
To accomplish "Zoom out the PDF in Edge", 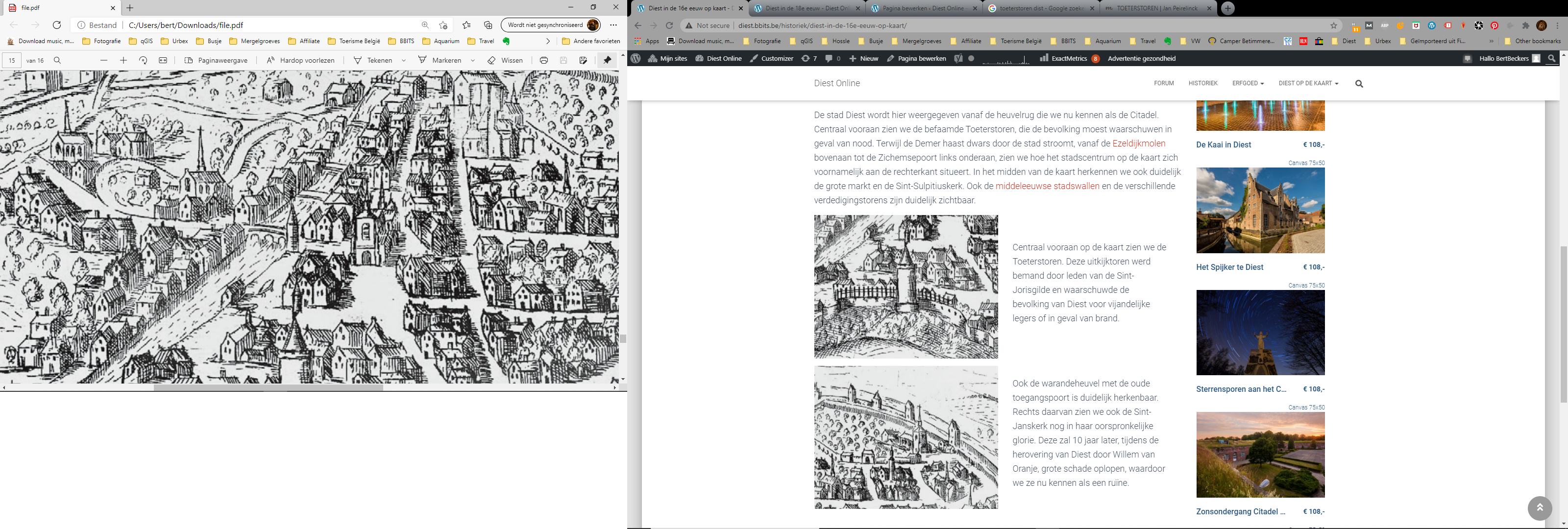I will pos(103,60).
